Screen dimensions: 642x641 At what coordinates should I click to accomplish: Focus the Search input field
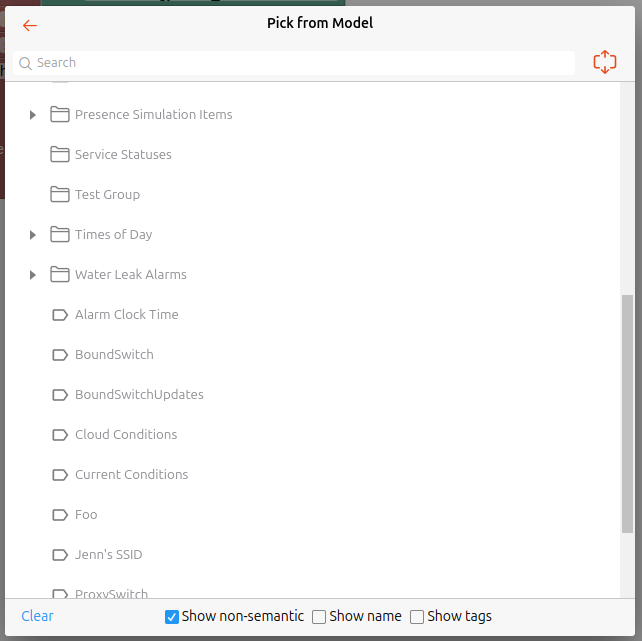tap(300, 63)
